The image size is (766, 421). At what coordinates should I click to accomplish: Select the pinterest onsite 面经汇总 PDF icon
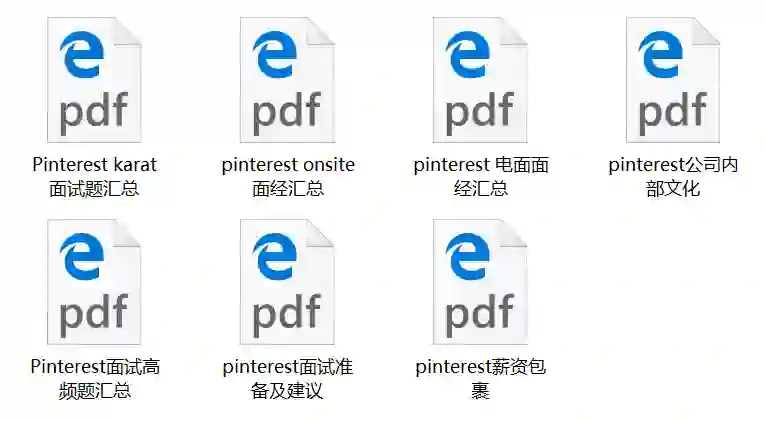tap(287, 80)
